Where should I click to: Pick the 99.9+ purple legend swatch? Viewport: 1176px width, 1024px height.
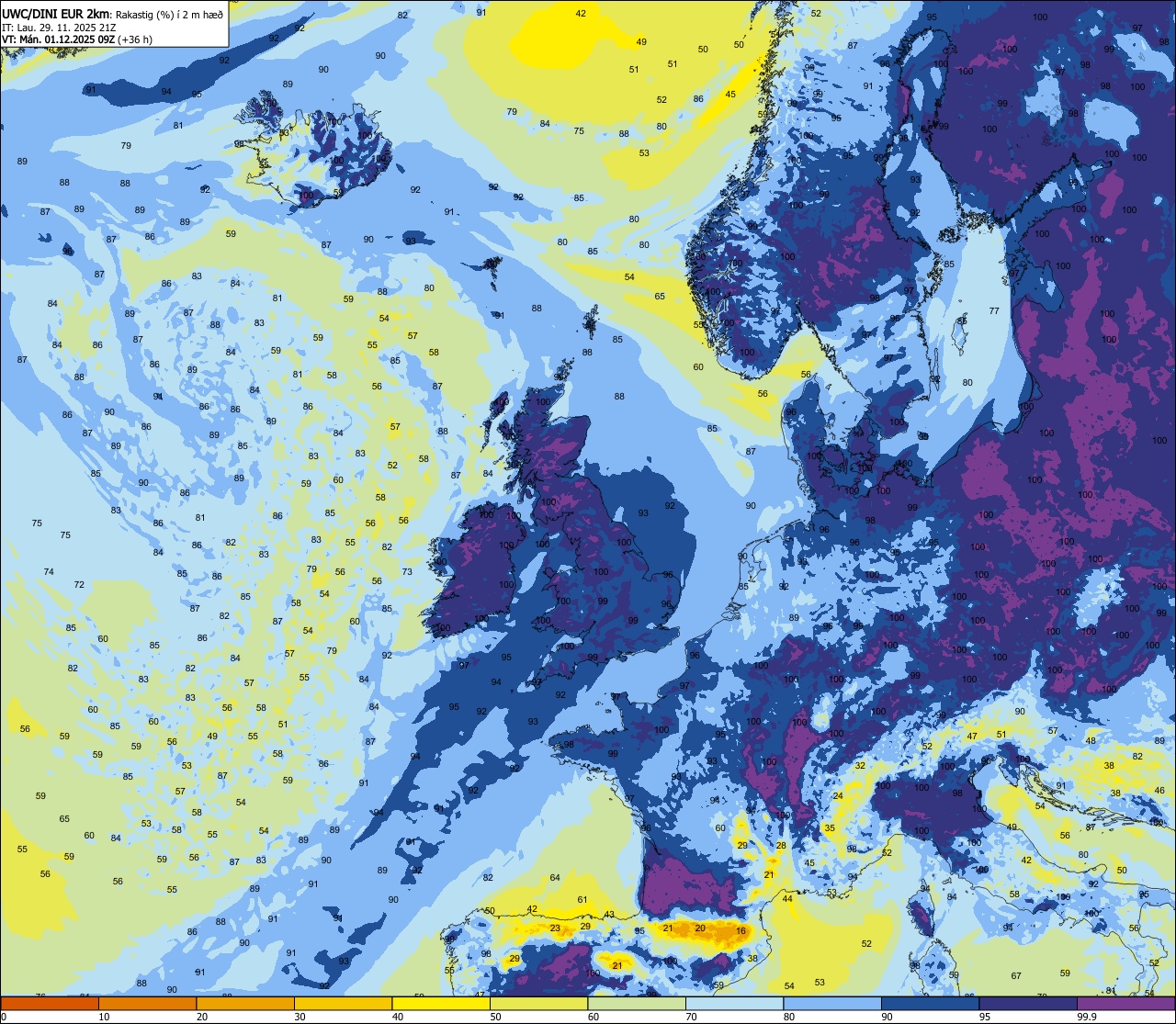[x=1125, y=1003]
